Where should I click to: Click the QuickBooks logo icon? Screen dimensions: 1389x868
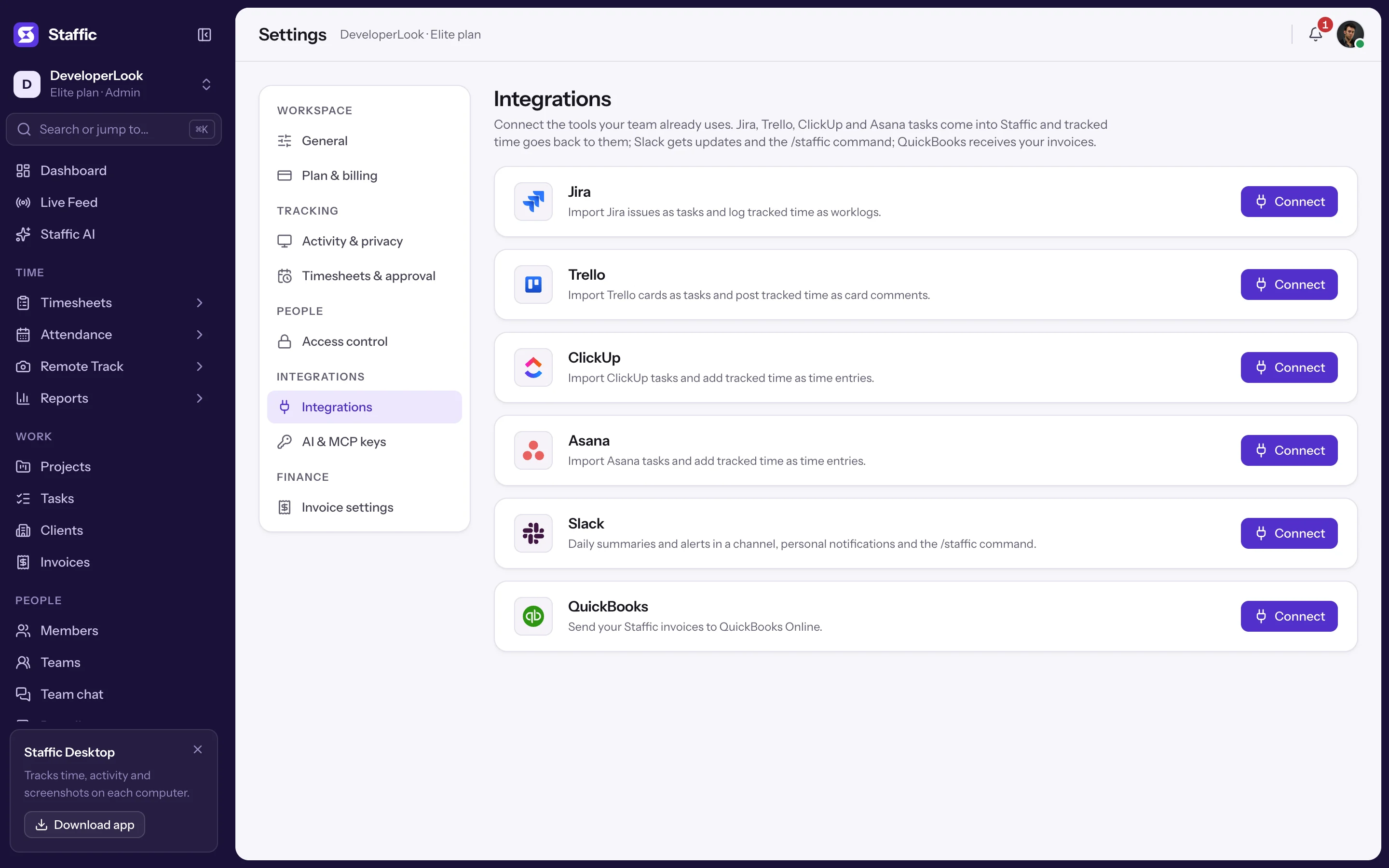[x=533, y=616]
